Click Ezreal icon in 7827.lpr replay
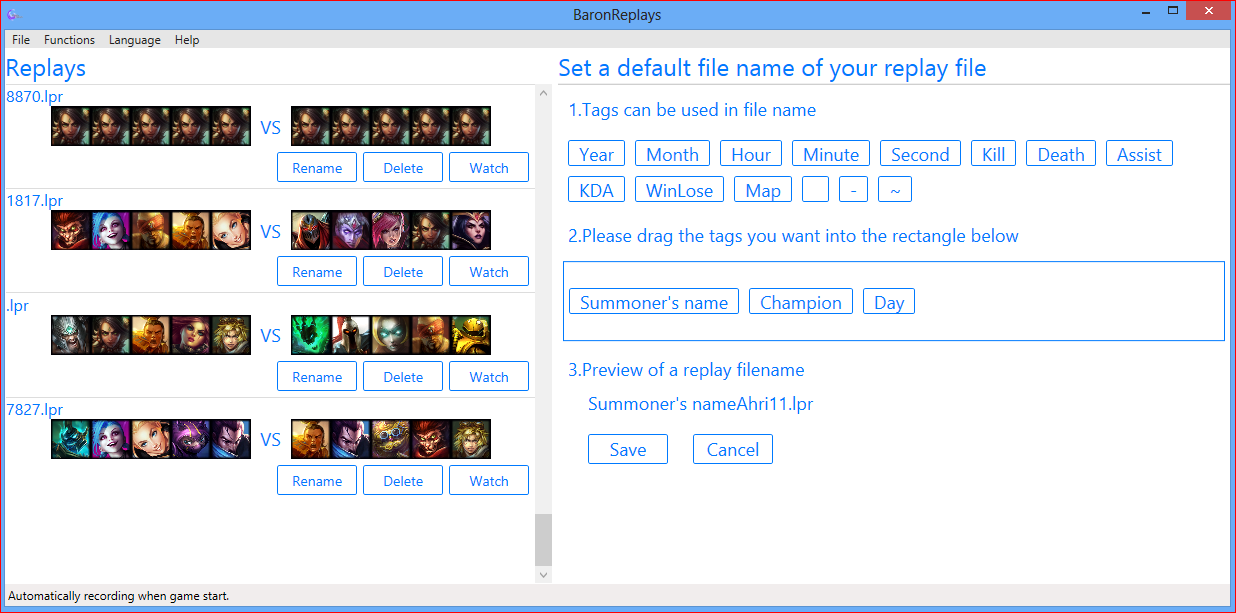Viewport: 1236px width, 613px height. (x=471, y=440)
